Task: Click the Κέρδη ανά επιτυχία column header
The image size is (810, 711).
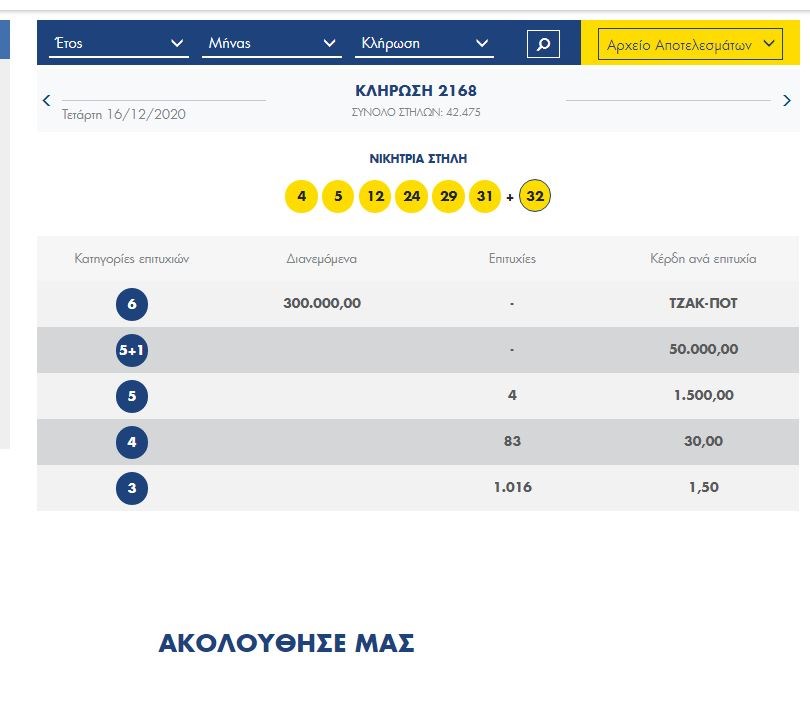Action: click(x=703, y=258)
